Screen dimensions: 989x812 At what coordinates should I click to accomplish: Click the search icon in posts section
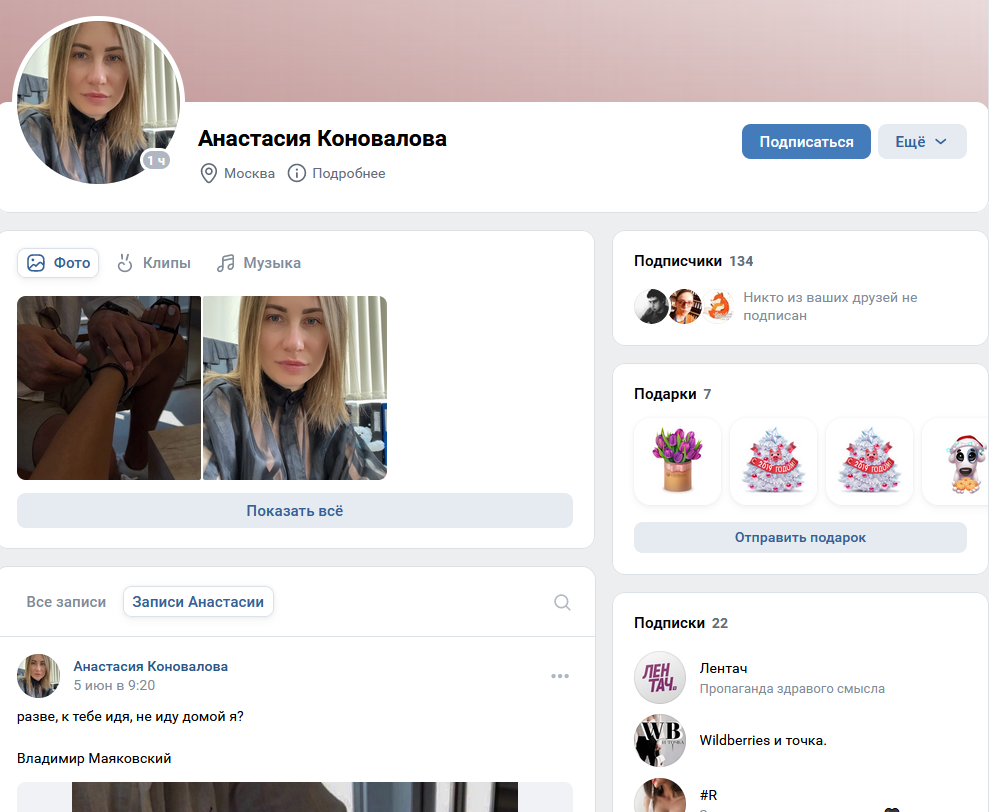point(562,603)
